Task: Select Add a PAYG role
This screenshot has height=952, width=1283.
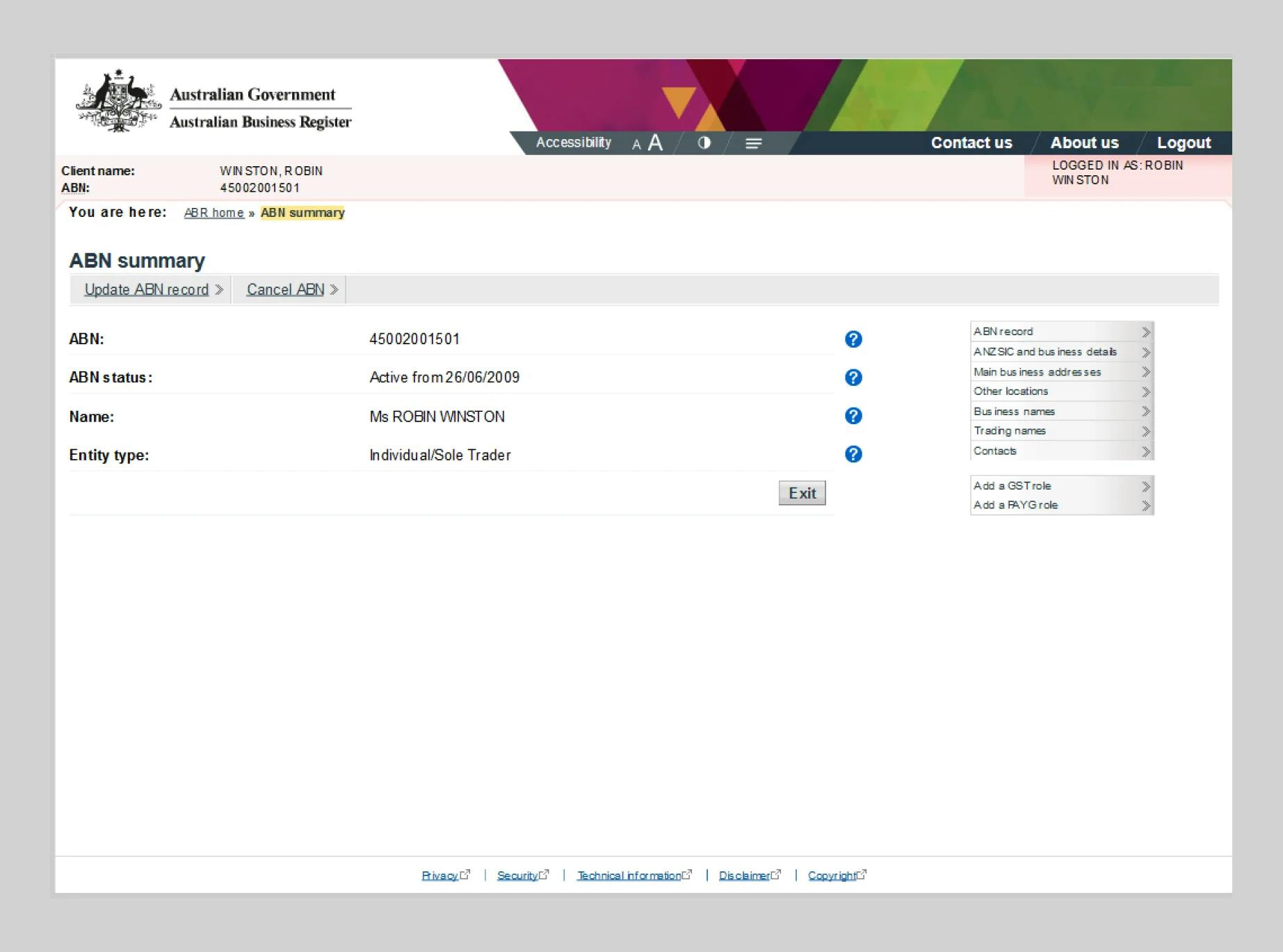Action: coord(1062,505)
